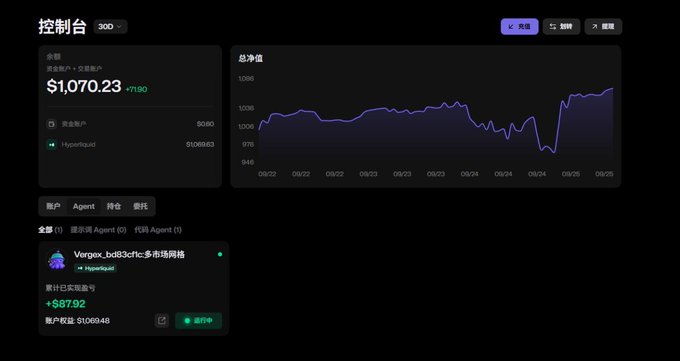Click the 1,086 y-axis label on chart
680x361 pixels.
click(246, 79)
